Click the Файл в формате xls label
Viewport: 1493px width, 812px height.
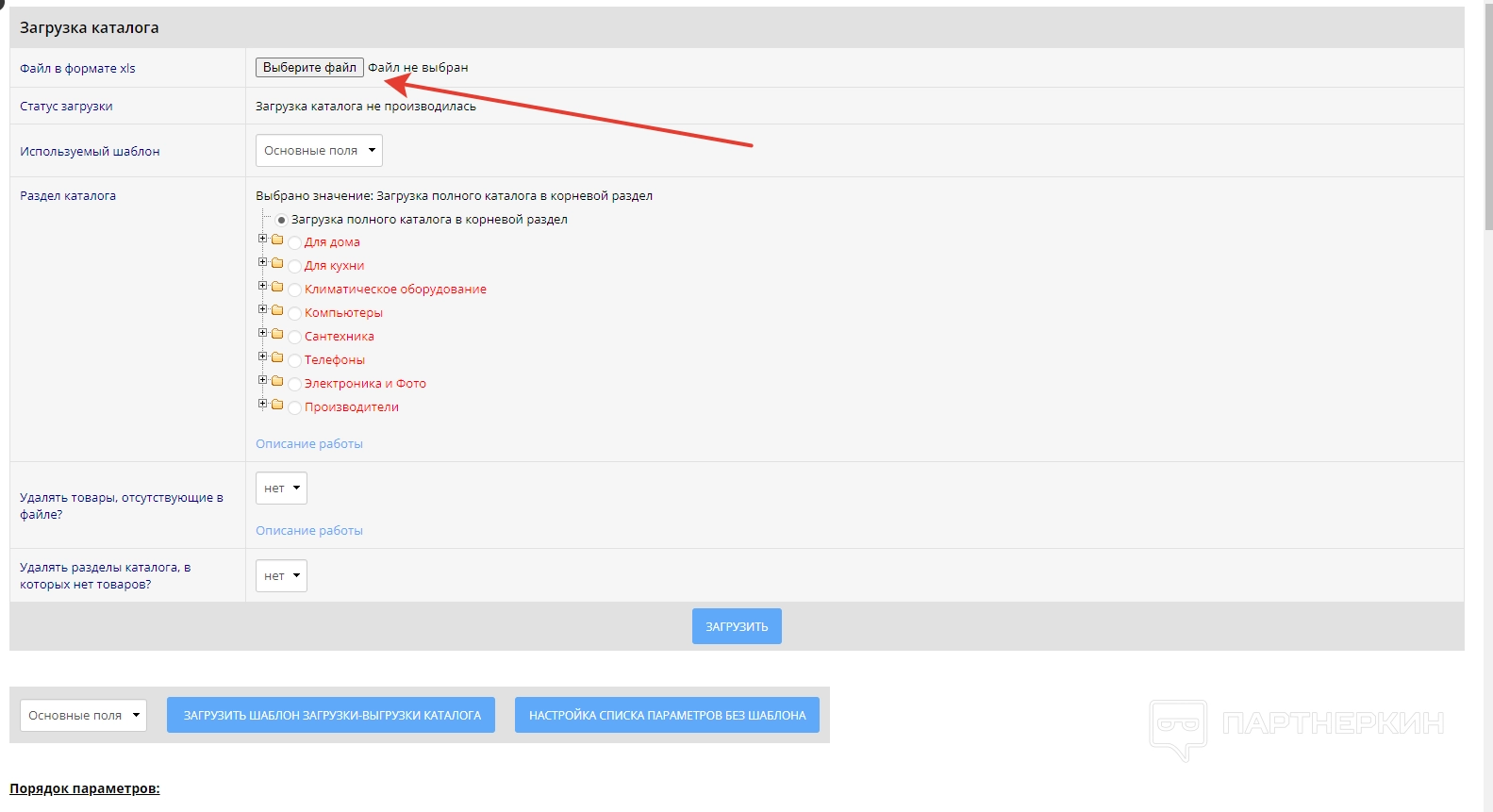77,68
